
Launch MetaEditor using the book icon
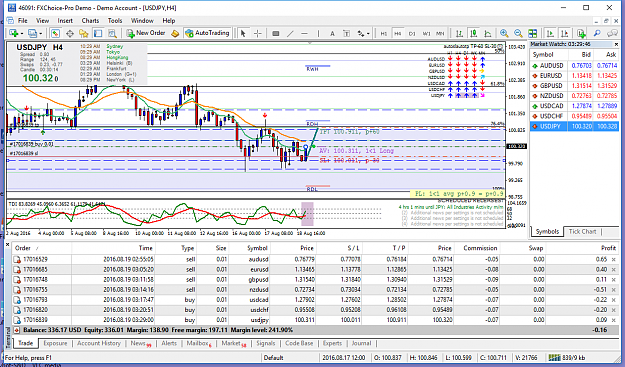point(175,33)
